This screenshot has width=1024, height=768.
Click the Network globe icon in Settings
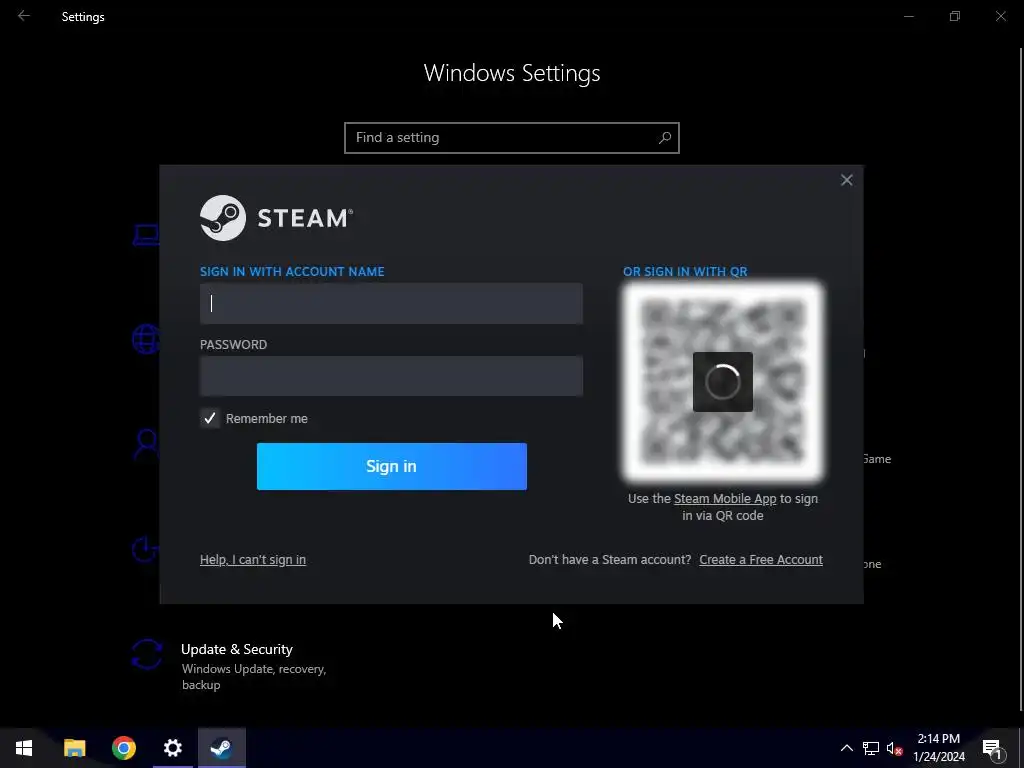(146, 339)
